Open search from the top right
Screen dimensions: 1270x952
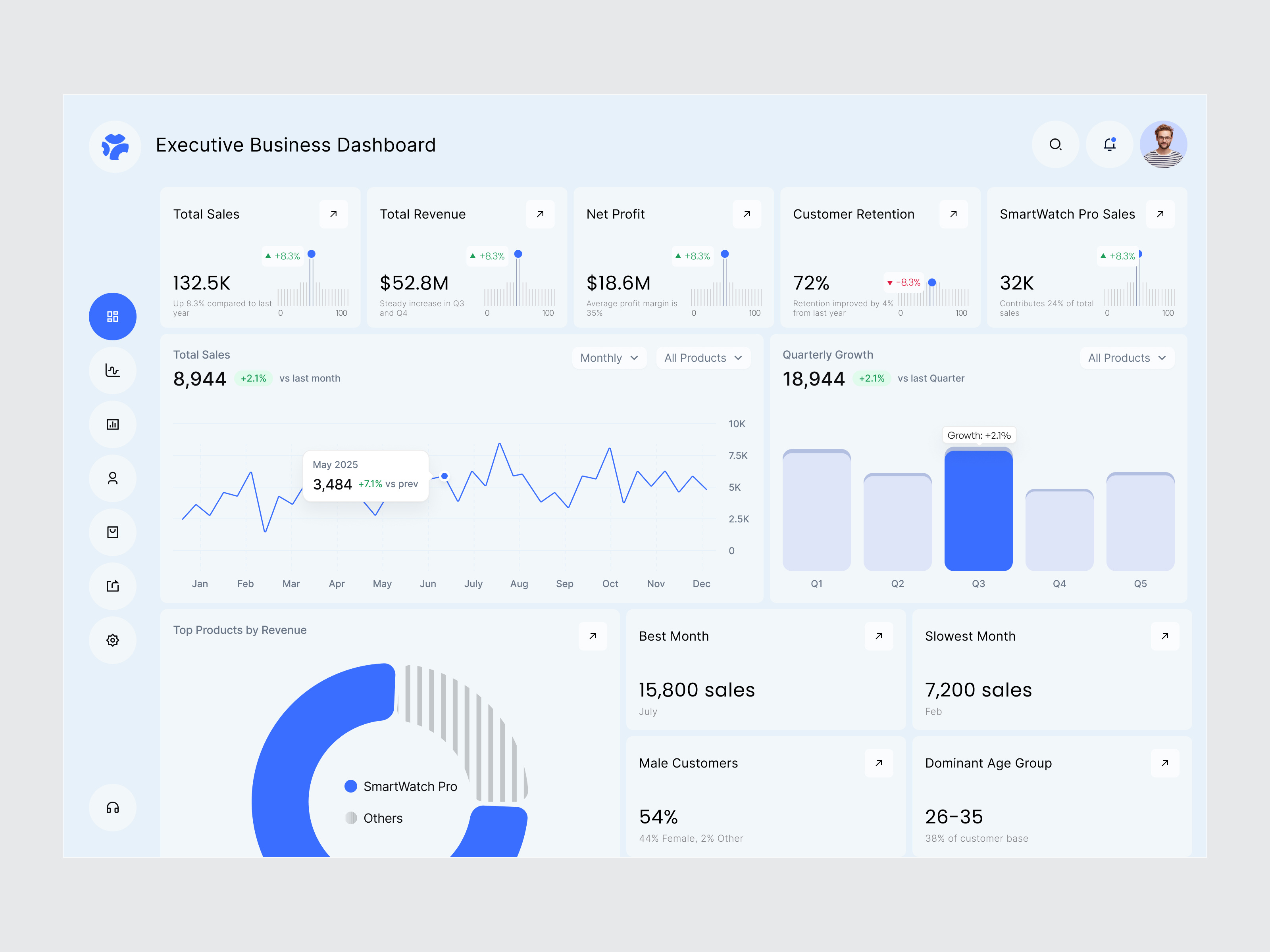tap(1055, 145)
